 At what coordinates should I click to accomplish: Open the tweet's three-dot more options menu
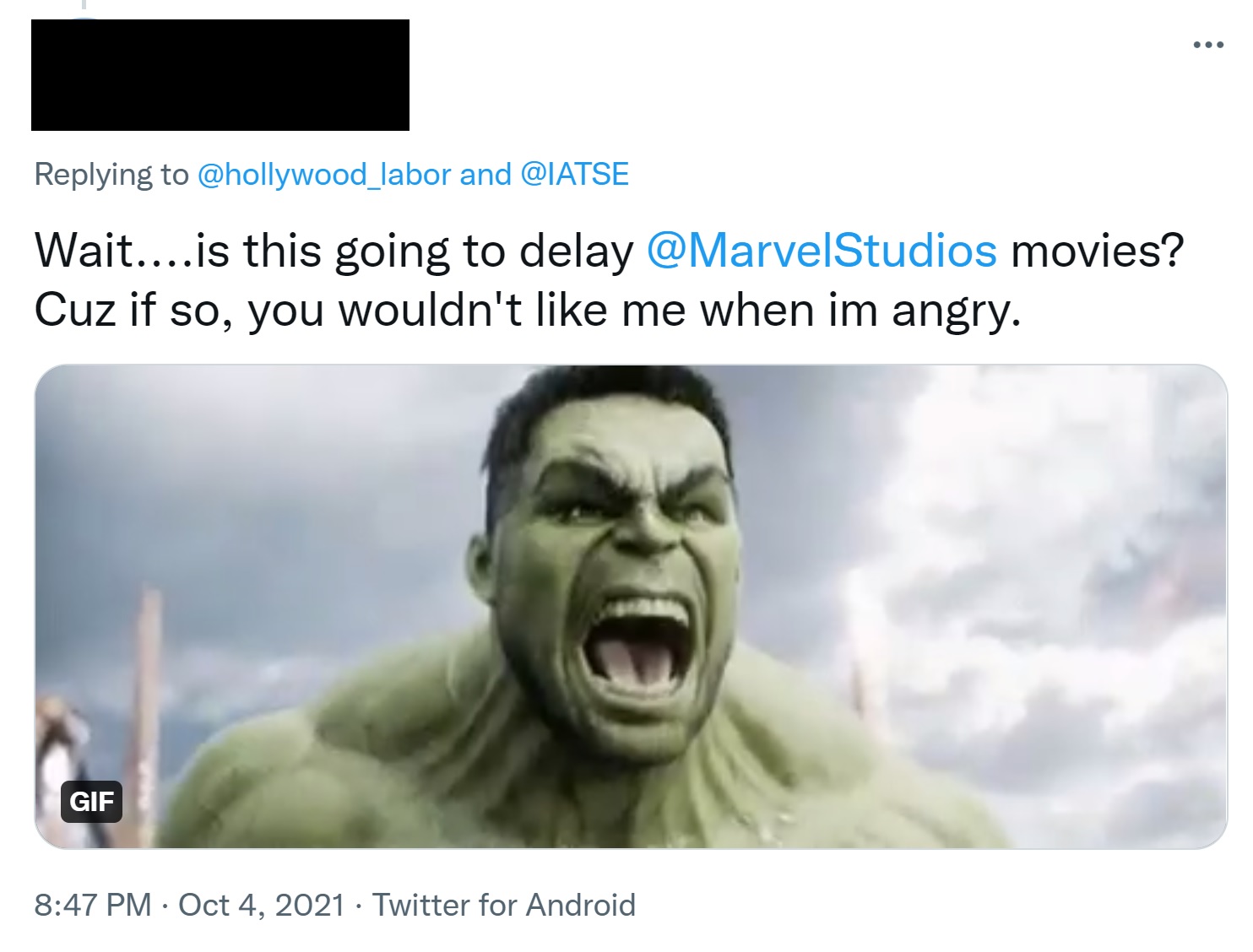(1207, 46)
